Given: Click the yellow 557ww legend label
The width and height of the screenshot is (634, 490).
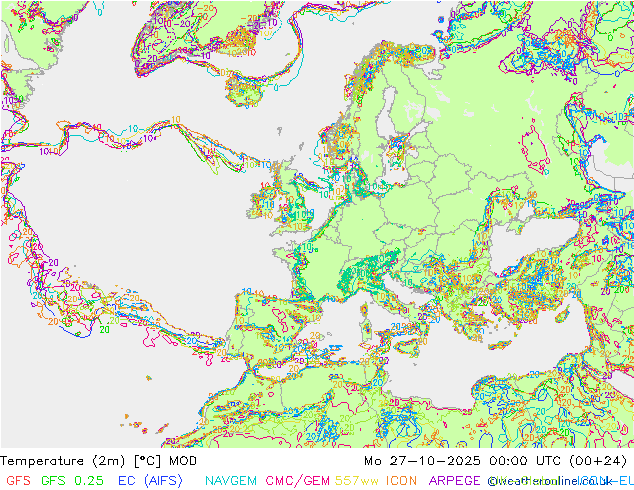Looking at the screenshot, I should coord(357,481).
